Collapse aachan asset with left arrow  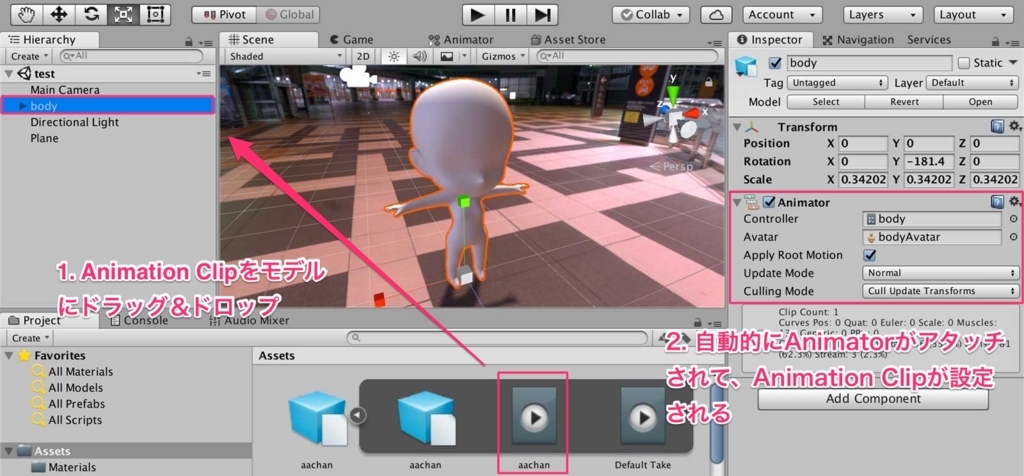pyautogui.click(x=358, y=415)
